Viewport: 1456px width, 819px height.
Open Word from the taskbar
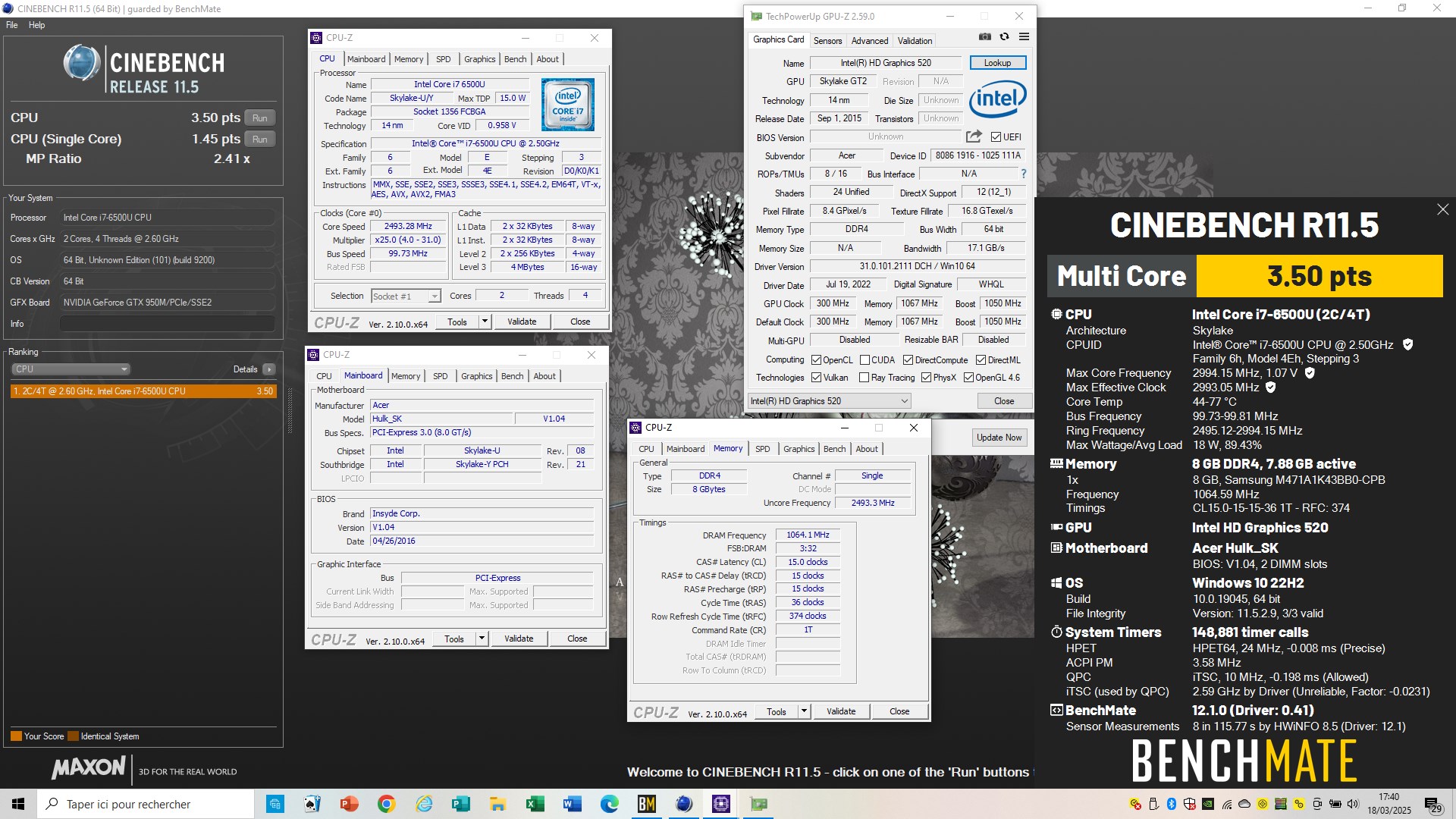[x=572, y=804]
